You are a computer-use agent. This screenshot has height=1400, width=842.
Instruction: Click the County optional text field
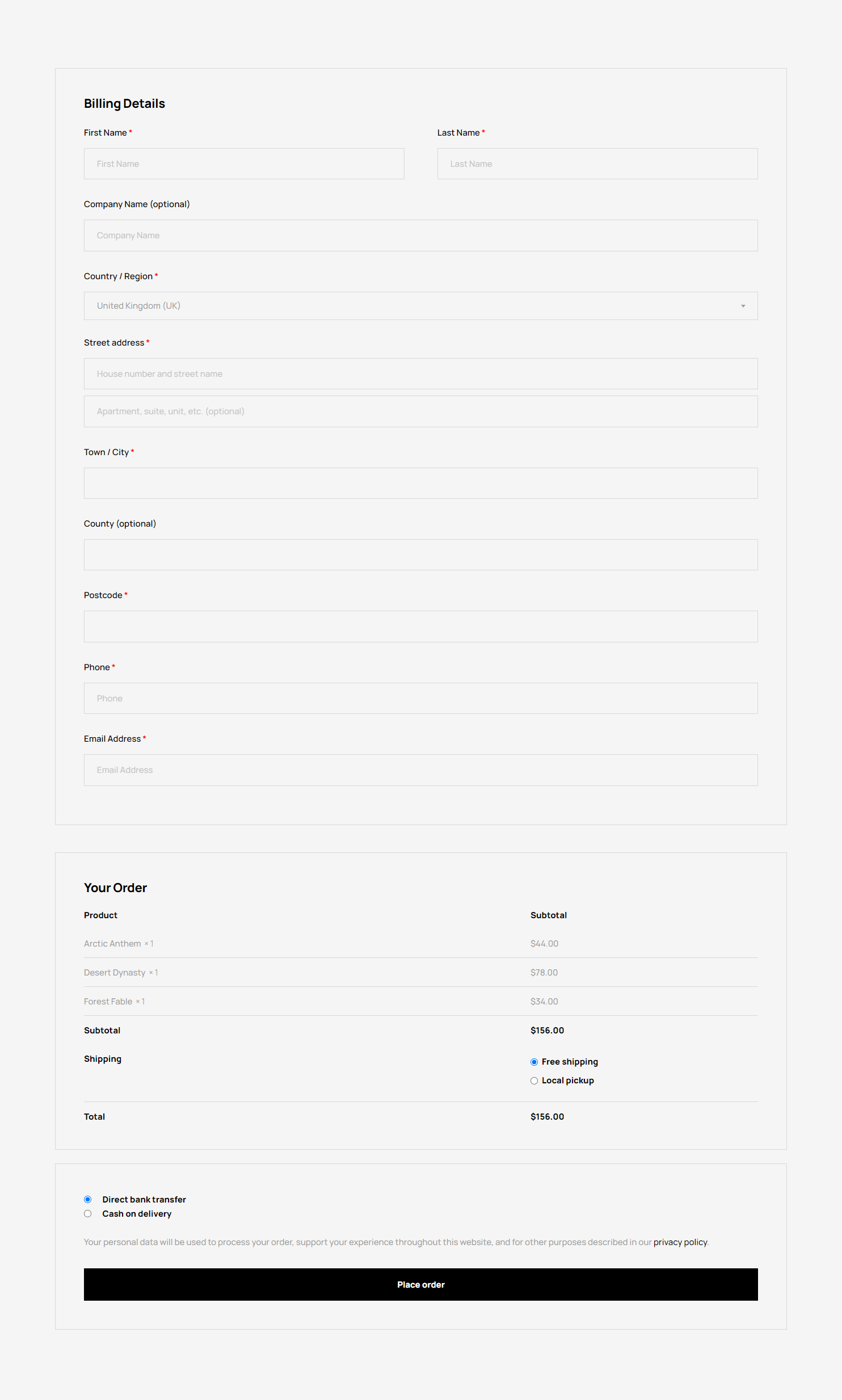[x=420, y=555]
